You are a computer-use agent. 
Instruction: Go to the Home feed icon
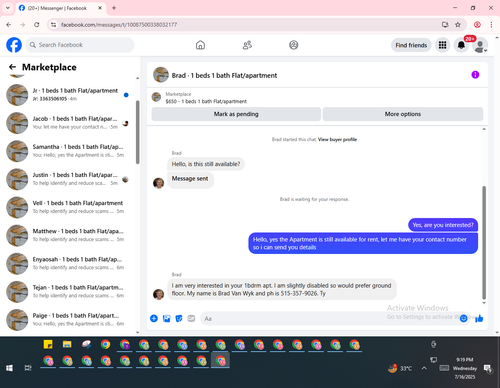pos(200,45)
